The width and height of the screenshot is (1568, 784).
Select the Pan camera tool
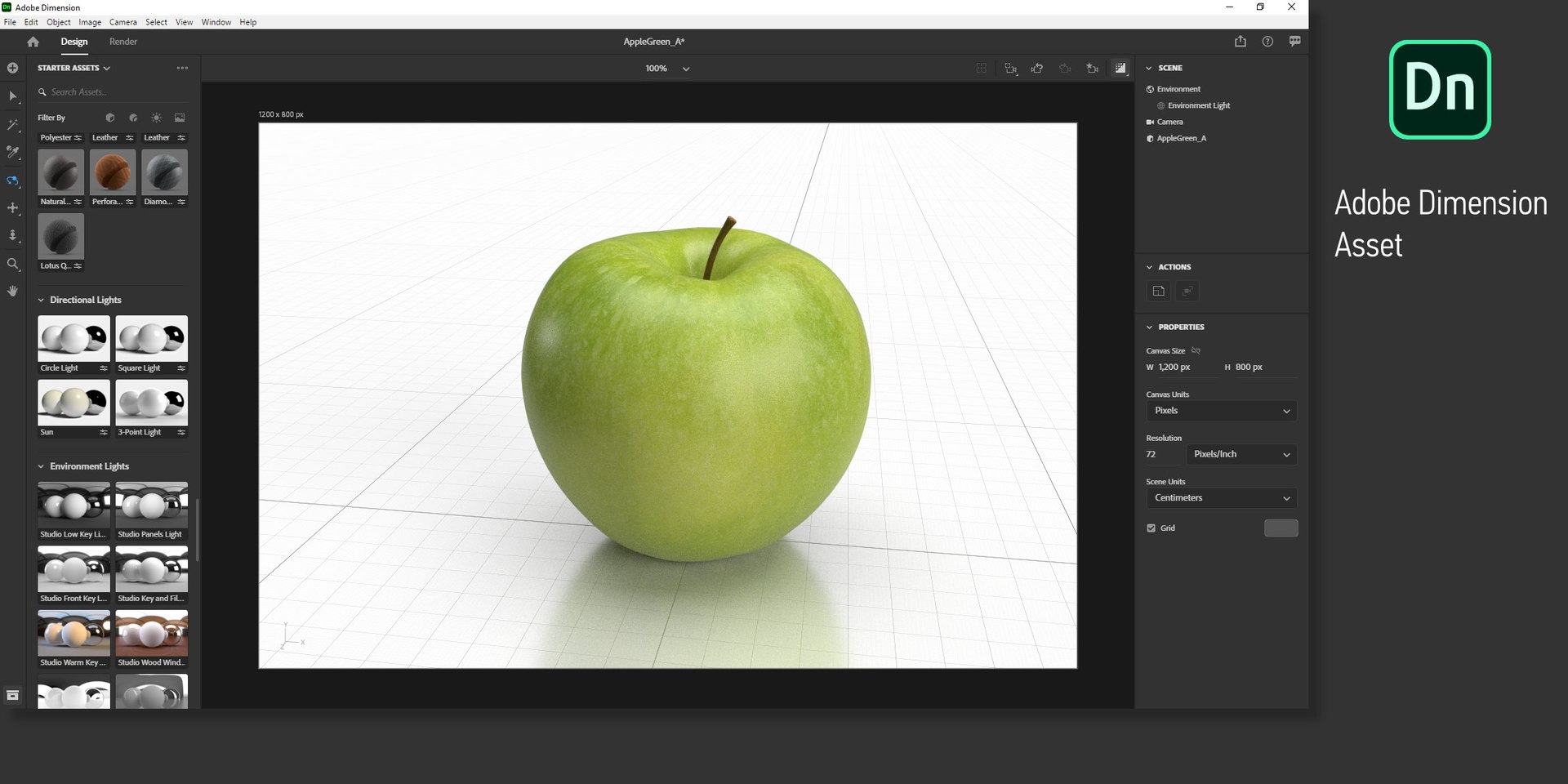point(12,208)
